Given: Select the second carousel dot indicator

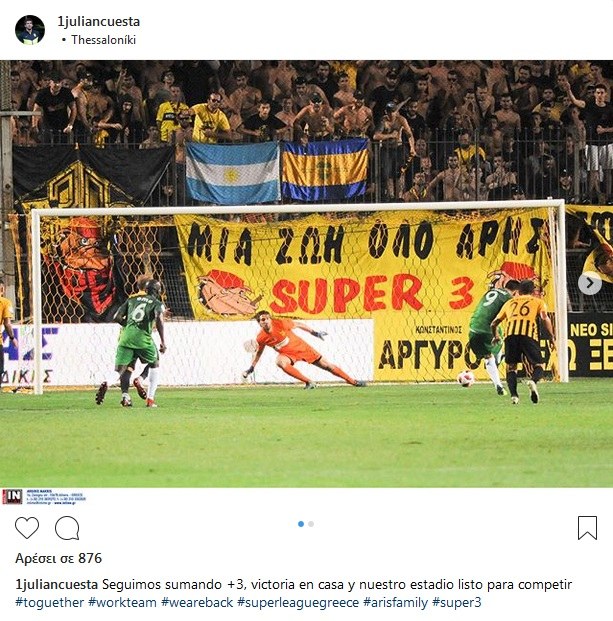Looking at the screenshot, I should coord(311,524).
